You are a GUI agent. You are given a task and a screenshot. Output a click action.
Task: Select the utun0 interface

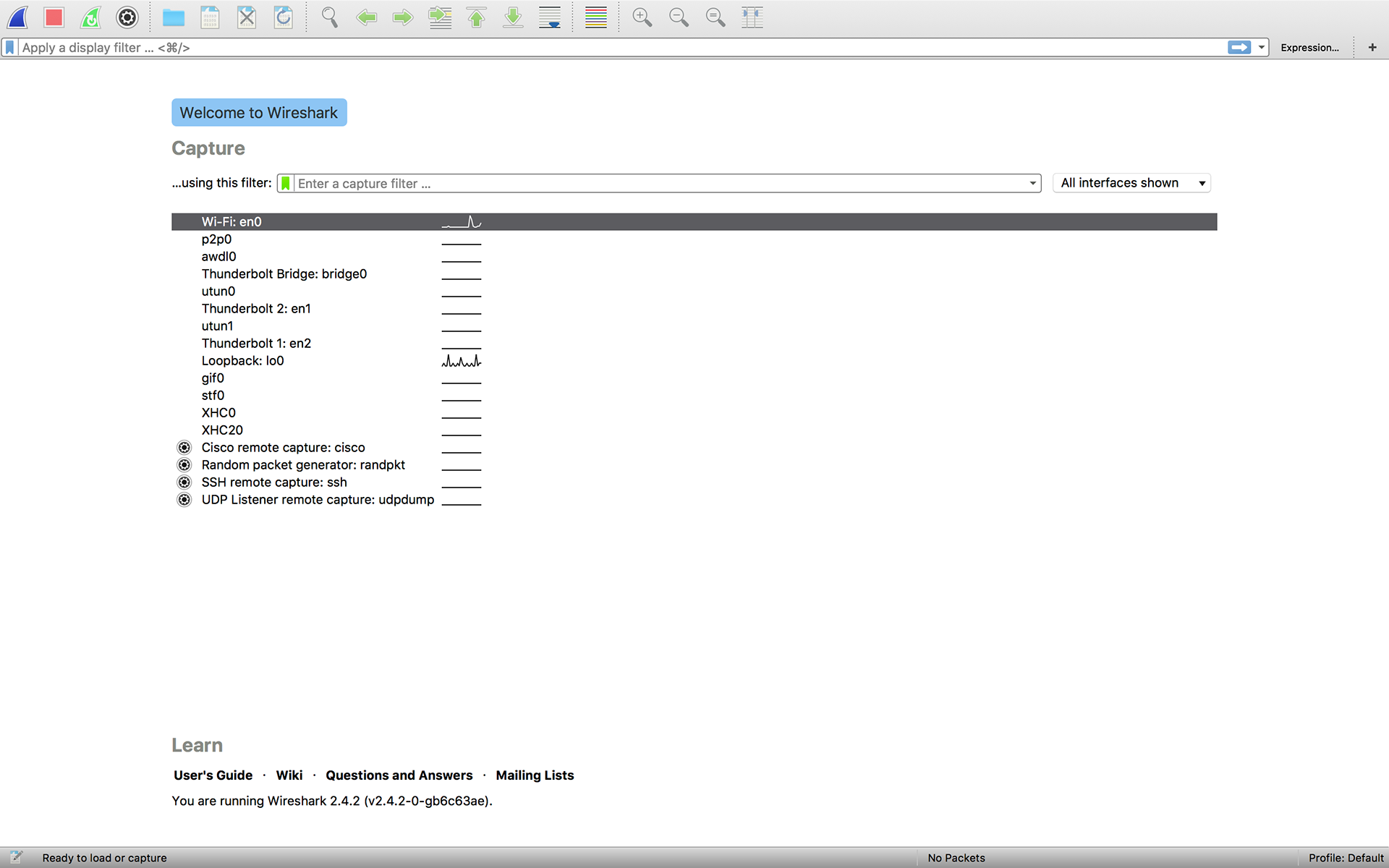pos(694,291)
